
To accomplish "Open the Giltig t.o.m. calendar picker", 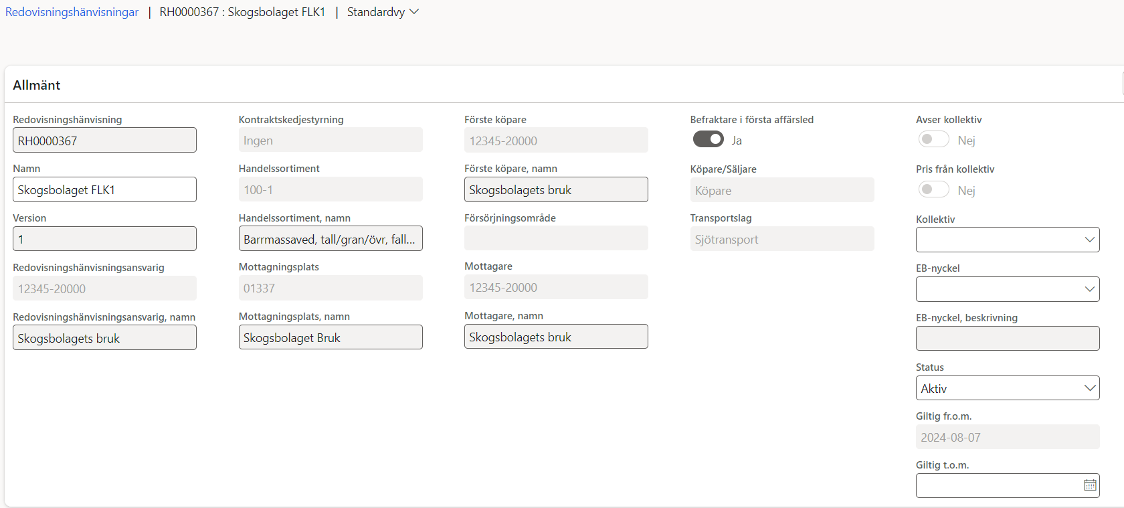I will (1090, 485).
